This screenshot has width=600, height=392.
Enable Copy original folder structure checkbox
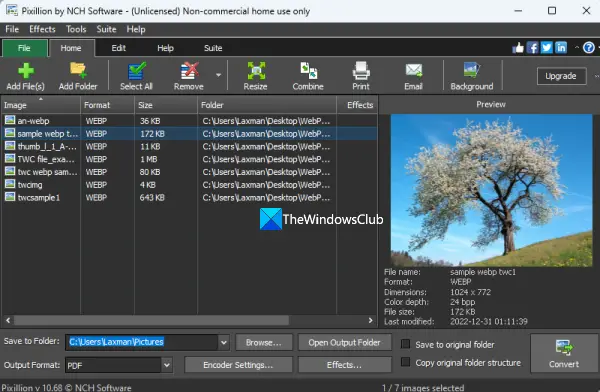point(405,362)
